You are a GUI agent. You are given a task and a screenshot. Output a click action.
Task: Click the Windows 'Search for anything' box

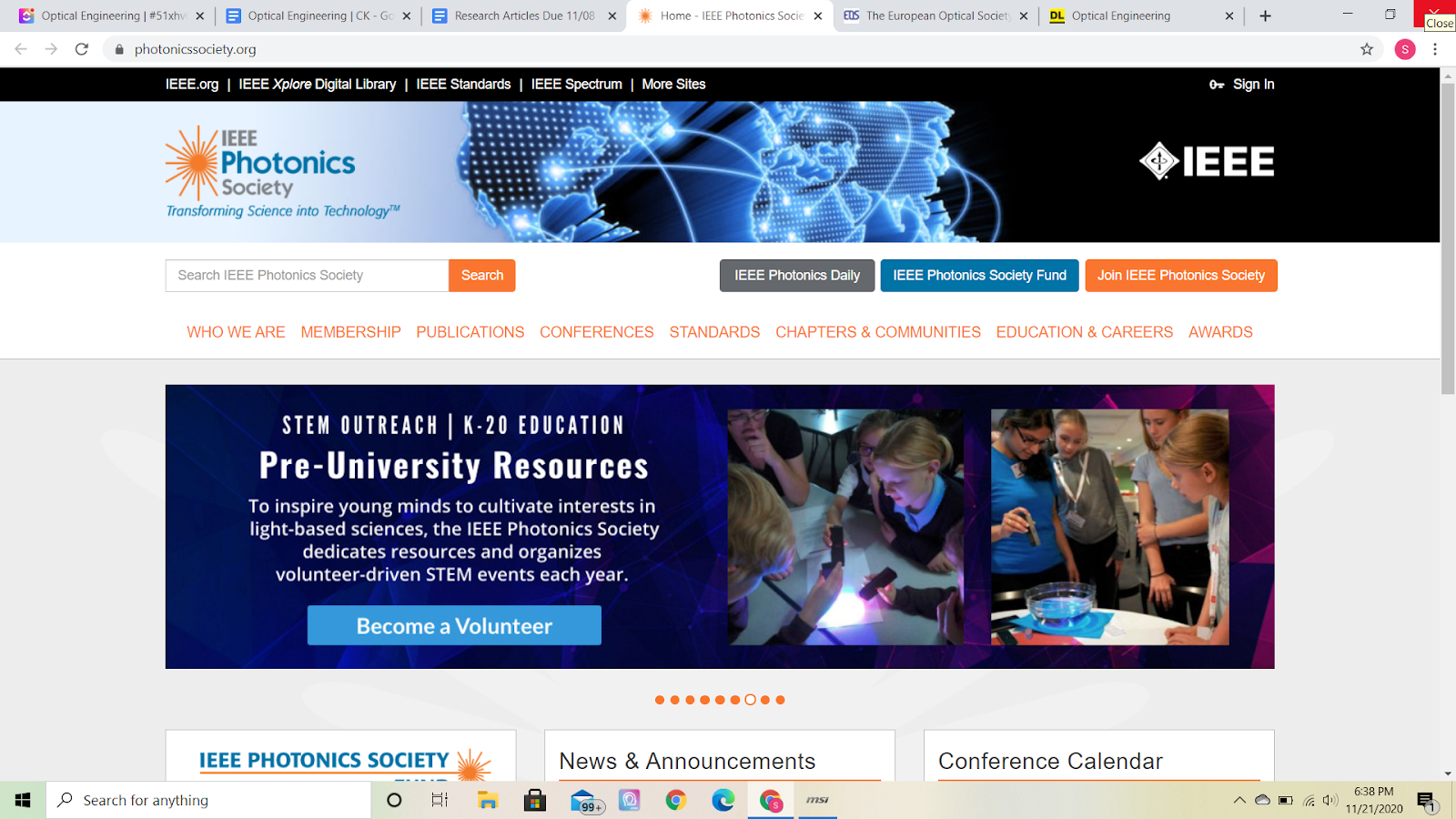tap(209, 800)
